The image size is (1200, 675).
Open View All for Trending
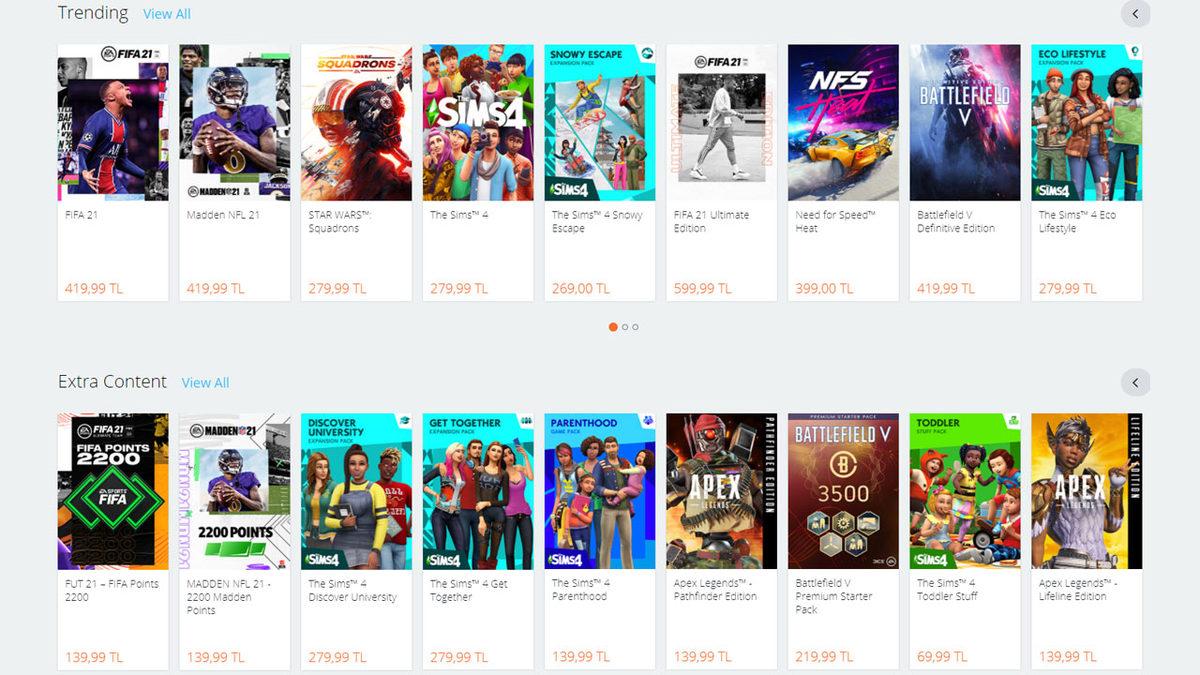pos(167,14)
